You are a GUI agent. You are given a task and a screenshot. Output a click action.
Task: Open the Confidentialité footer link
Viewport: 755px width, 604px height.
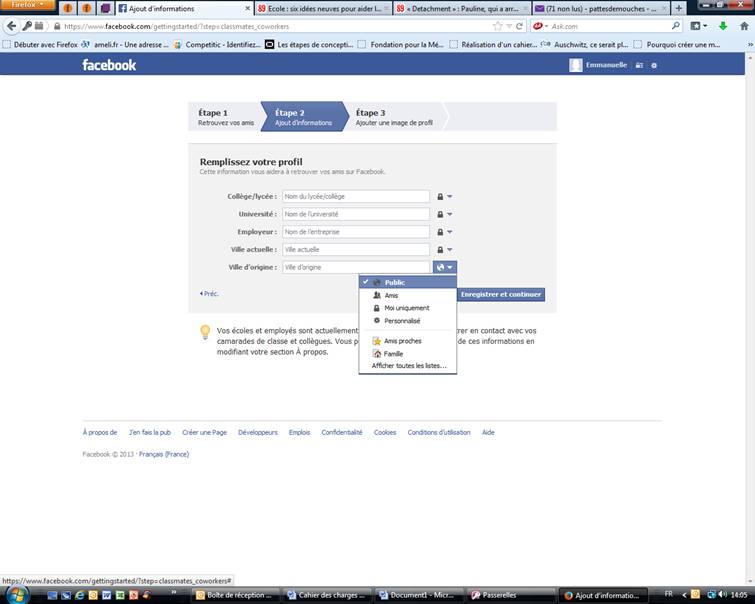click(x=342, y=433)
